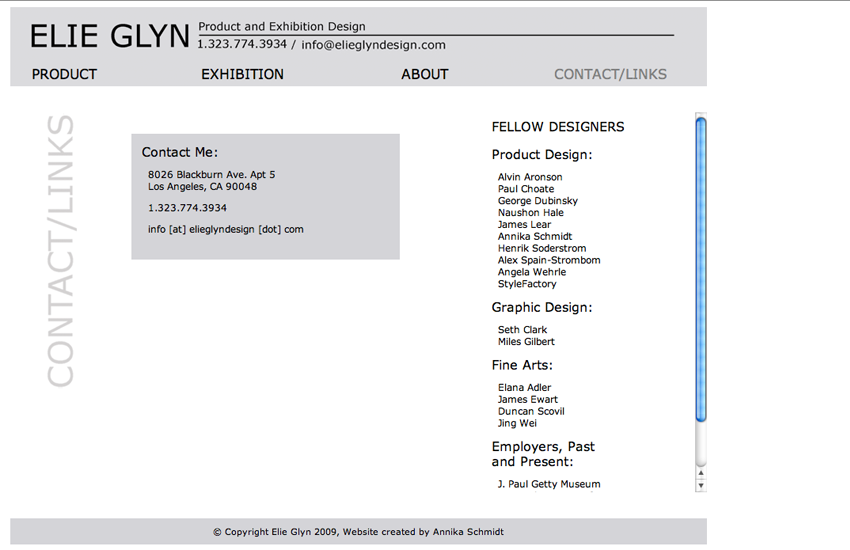Visit Paul Choate's link
The image size is (850, 550).
coord(526,189)
